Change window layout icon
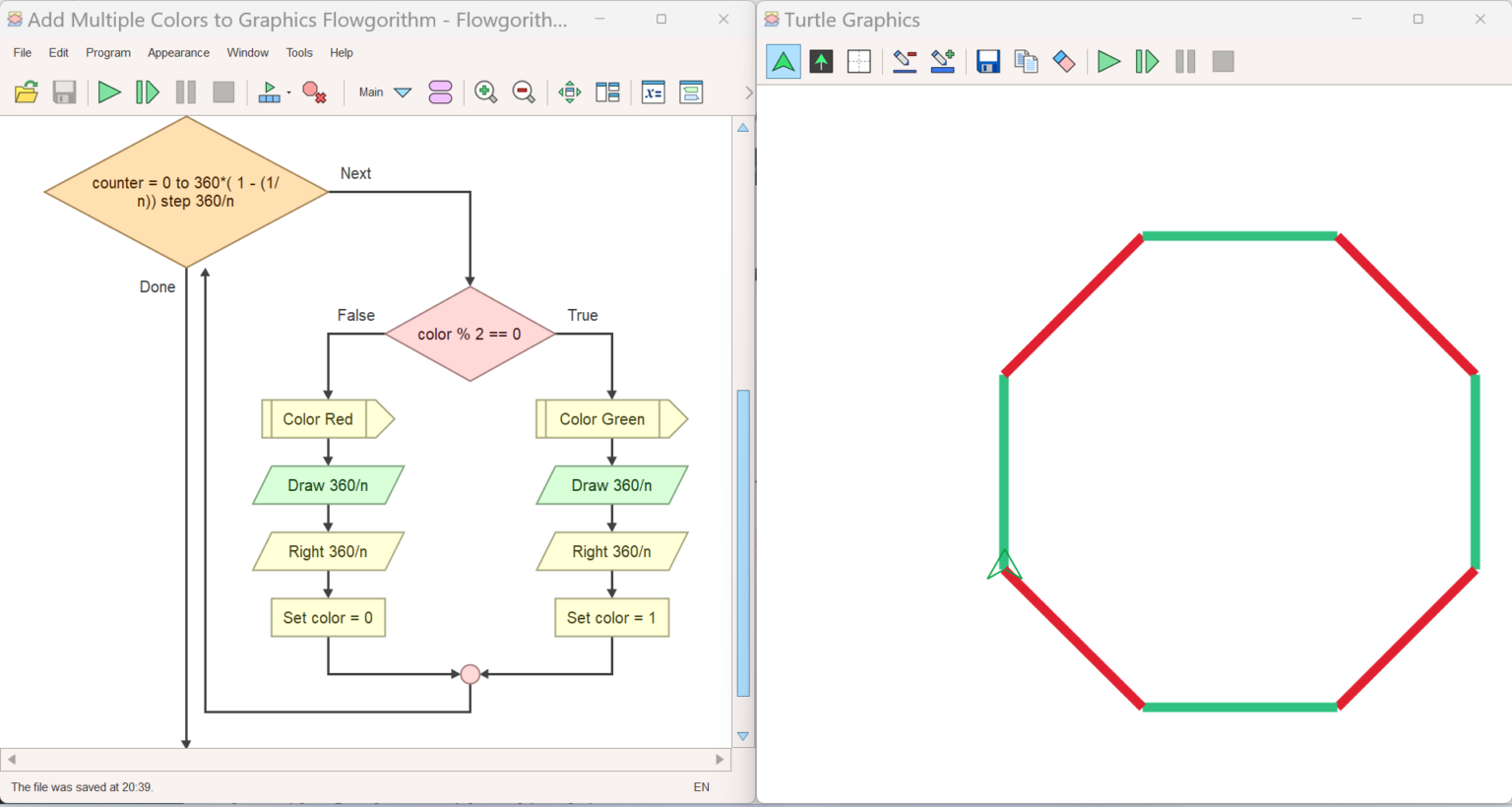Image resolution: width=1512 pixels, height=807 pixels. (608, 93)
